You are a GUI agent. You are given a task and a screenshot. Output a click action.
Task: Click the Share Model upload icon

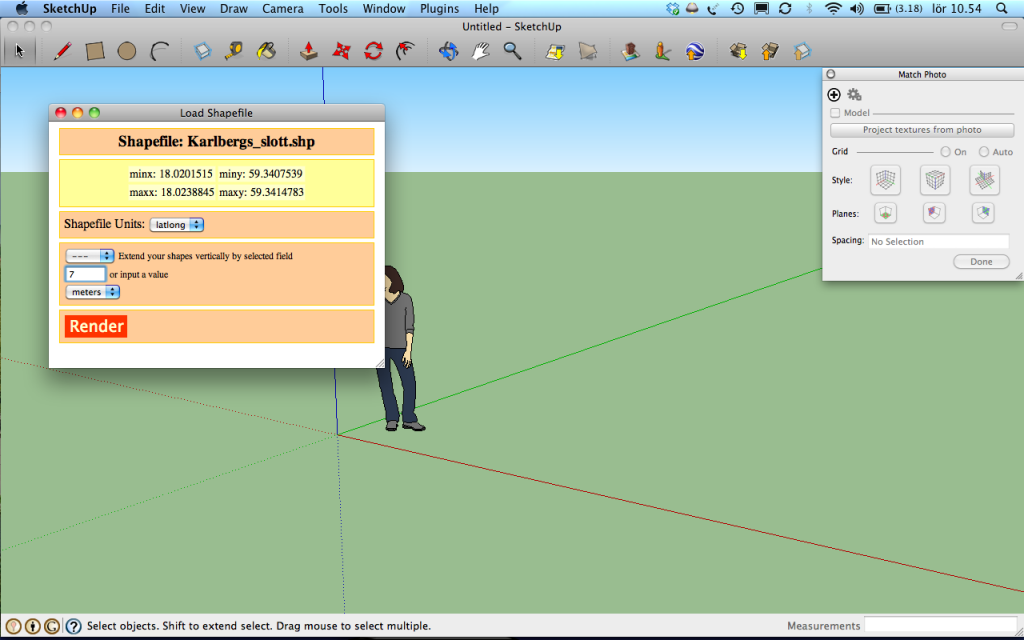click(x=771, y=51)
